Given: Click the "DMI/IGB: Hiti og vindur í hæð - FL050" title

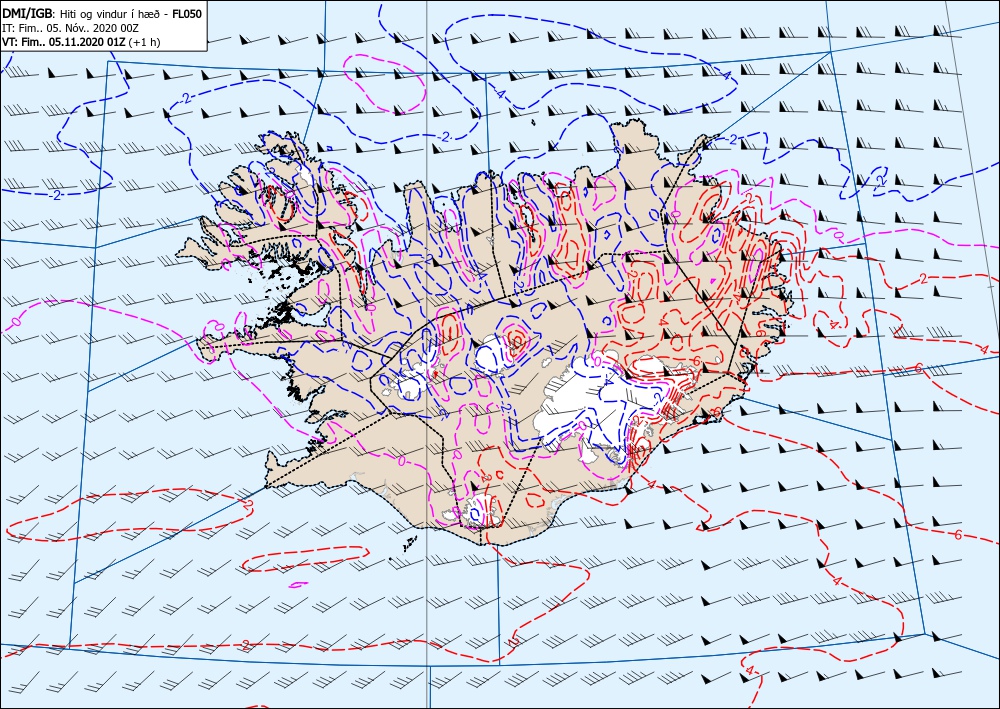Looking at the screenshot, I should tap(102, 13).
